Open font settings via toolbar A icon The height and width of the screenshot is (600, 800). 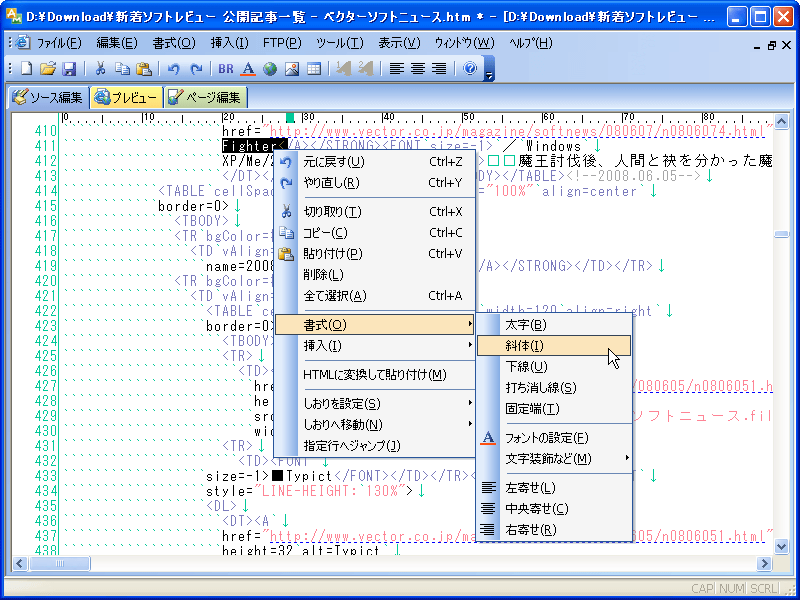coord(248,68)
